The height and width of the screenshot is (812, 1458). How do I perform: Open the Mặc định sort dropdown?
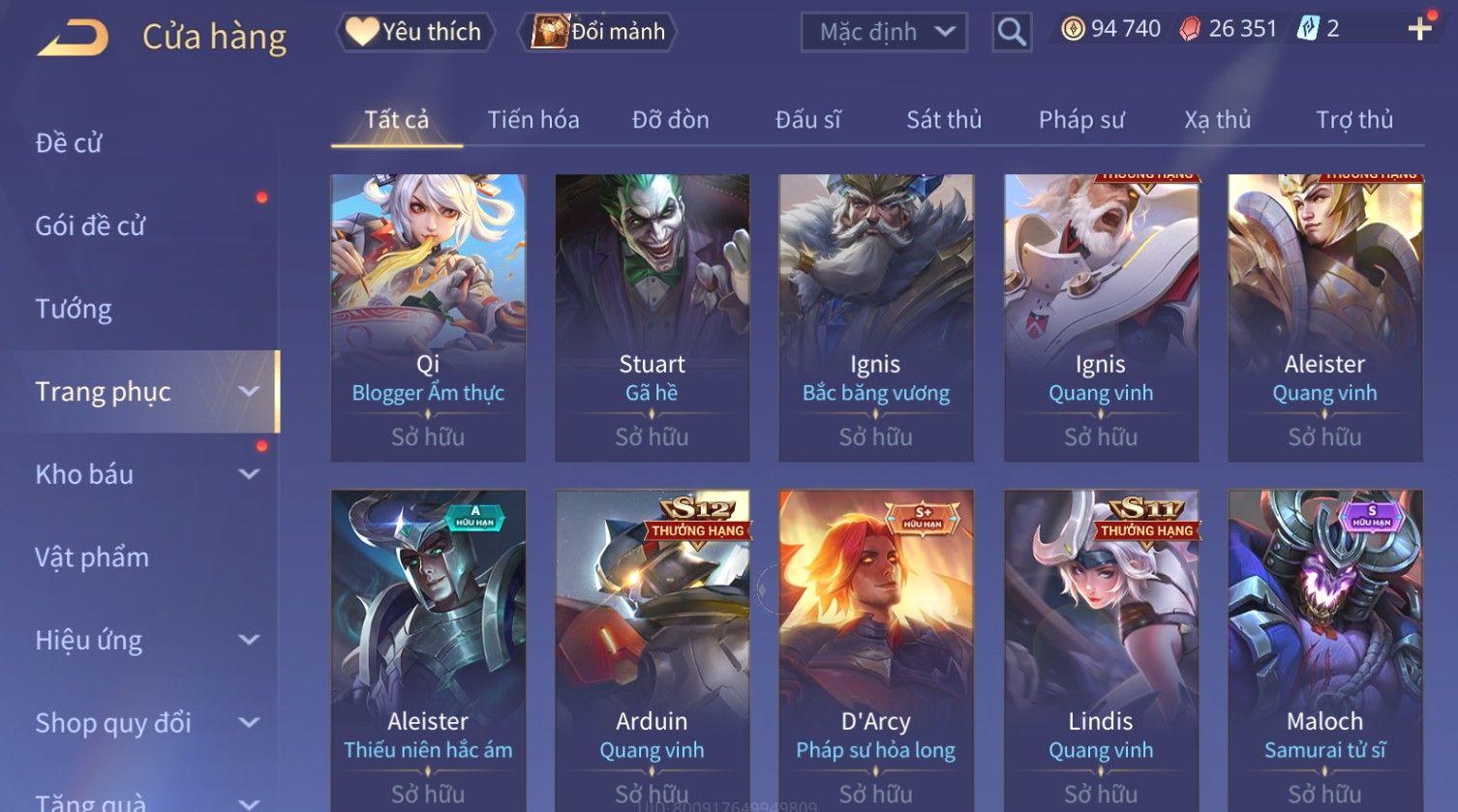884,32
